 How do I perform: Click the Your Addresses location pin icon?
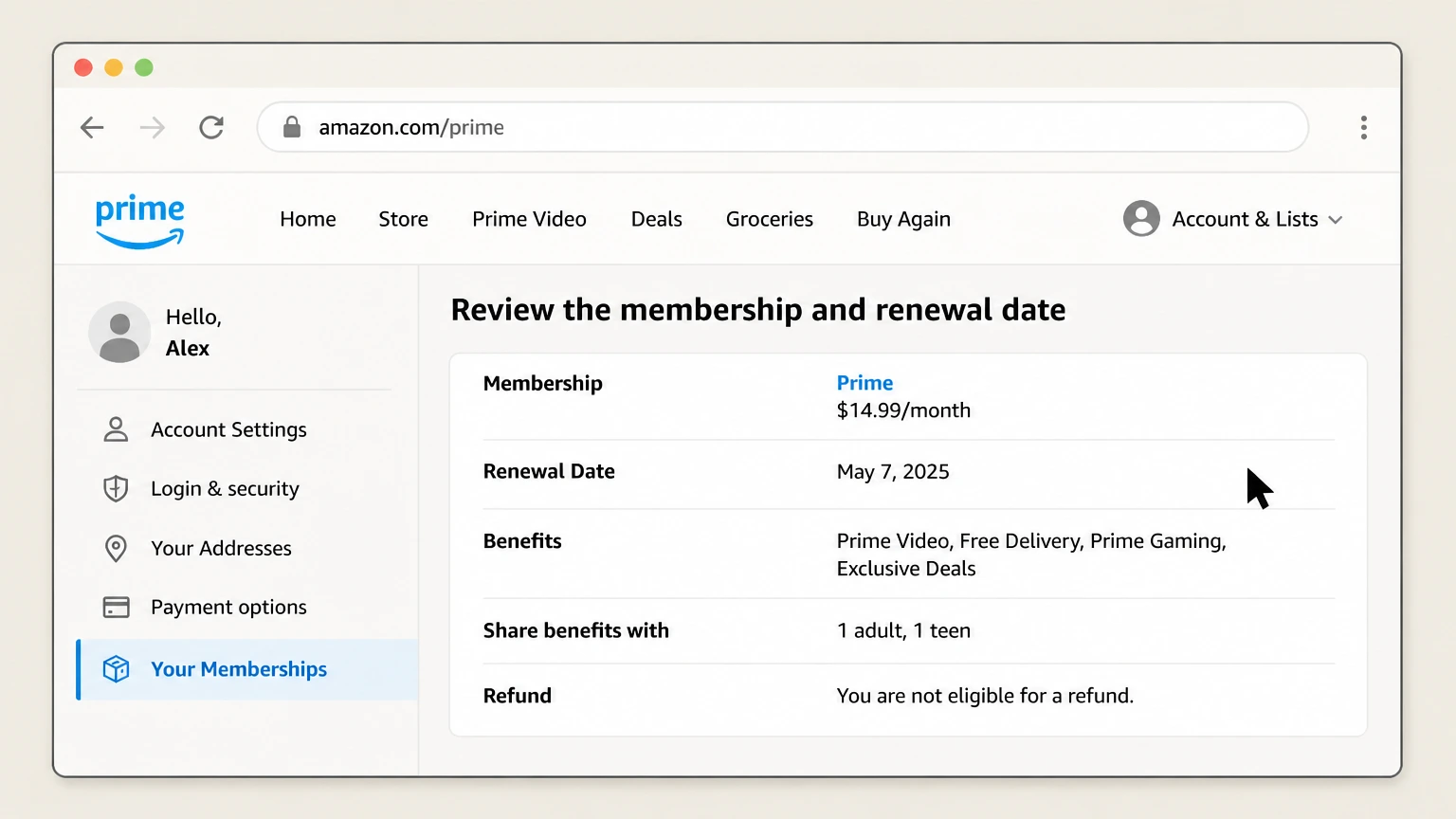pos(116,548)
